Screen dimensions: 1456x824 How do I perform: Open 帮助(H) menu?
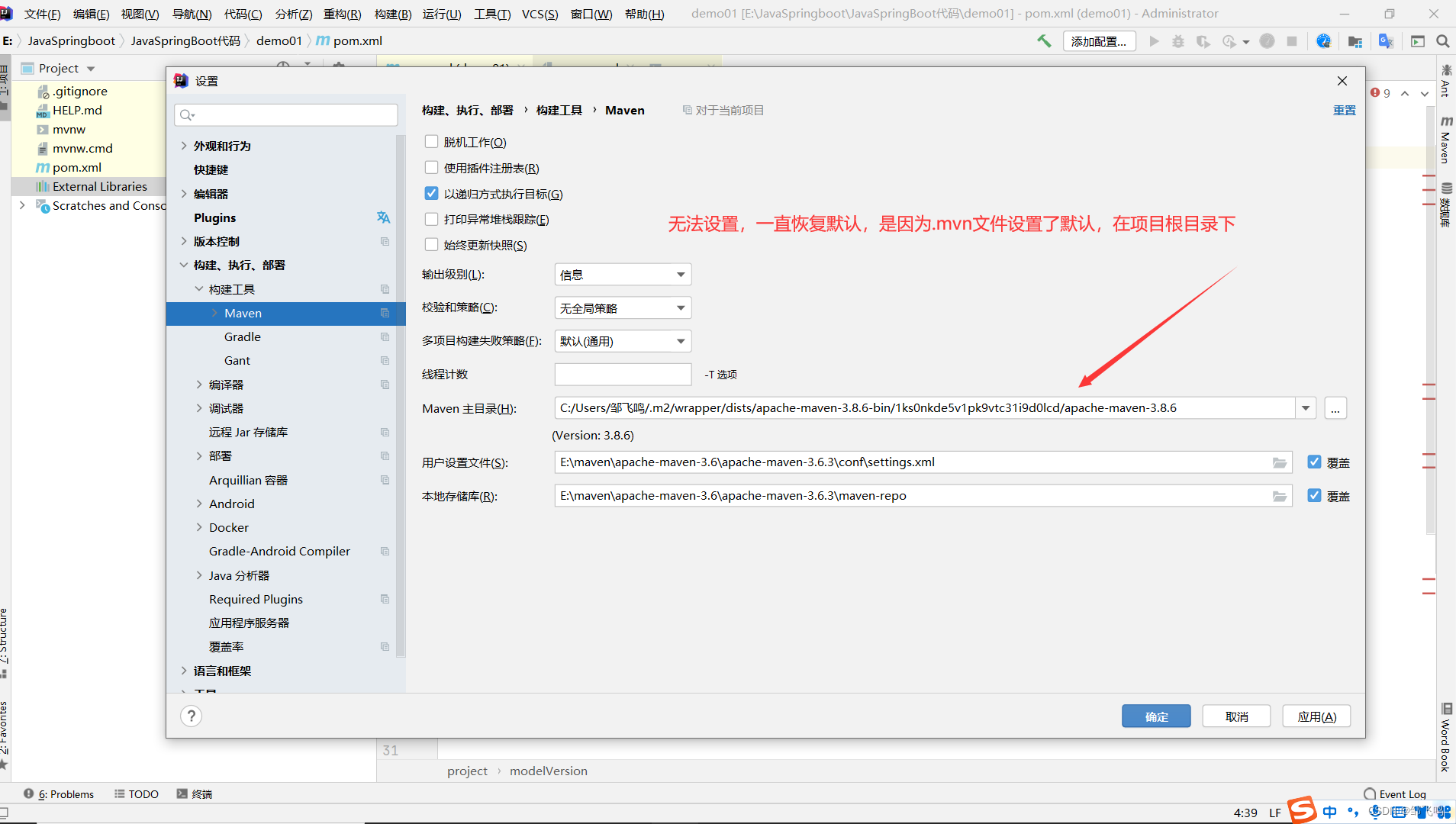click(644, 14)
